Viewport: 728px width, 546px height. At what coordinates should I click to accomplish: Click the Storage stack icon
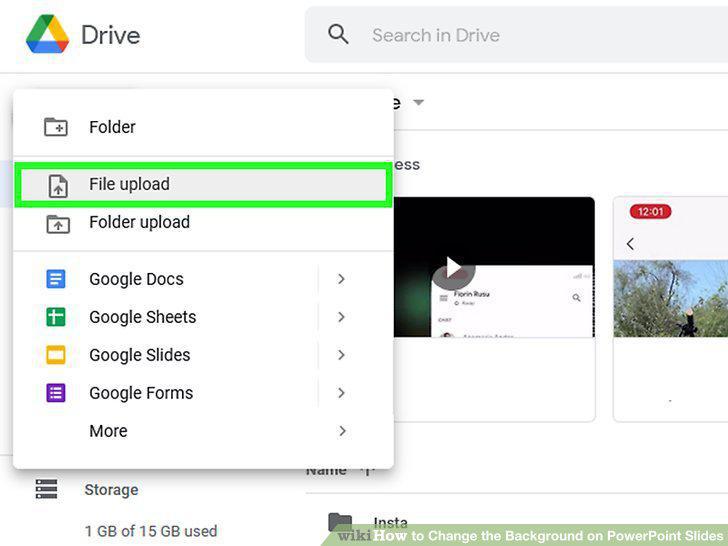point(46,489)
